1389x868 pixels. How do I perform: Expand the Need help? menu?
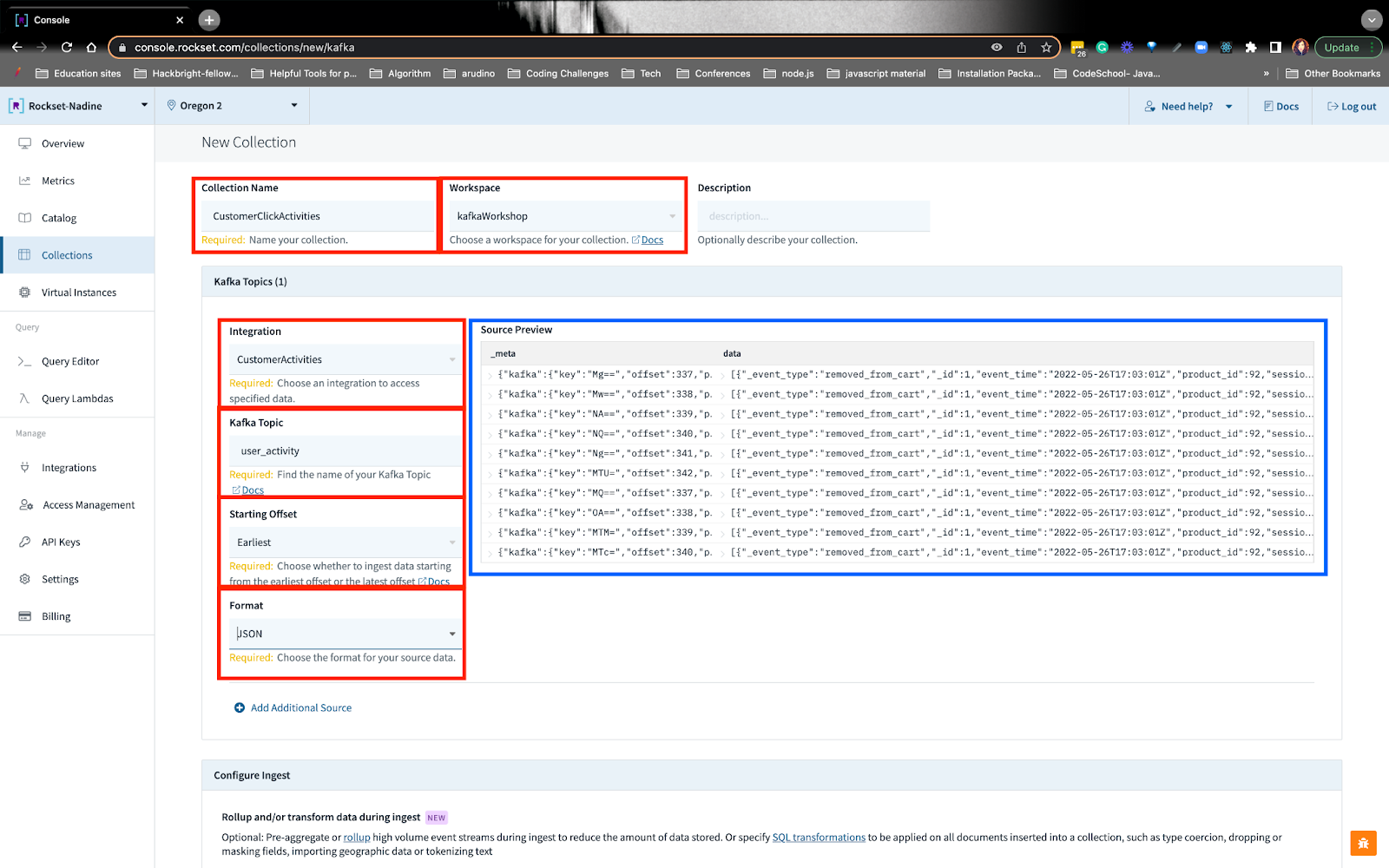tap(1188, 106)
